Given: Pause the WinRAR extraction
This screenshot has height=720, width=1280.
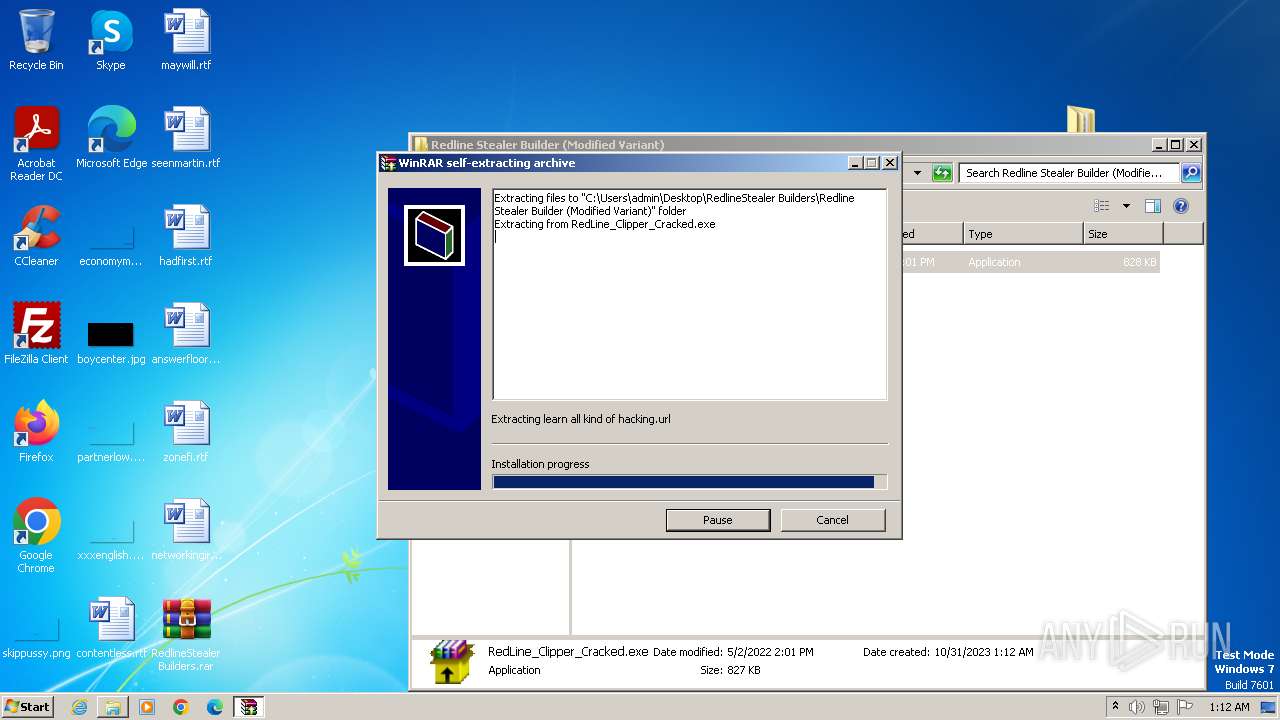Looking at the screenshot, I should coord(718,520).
